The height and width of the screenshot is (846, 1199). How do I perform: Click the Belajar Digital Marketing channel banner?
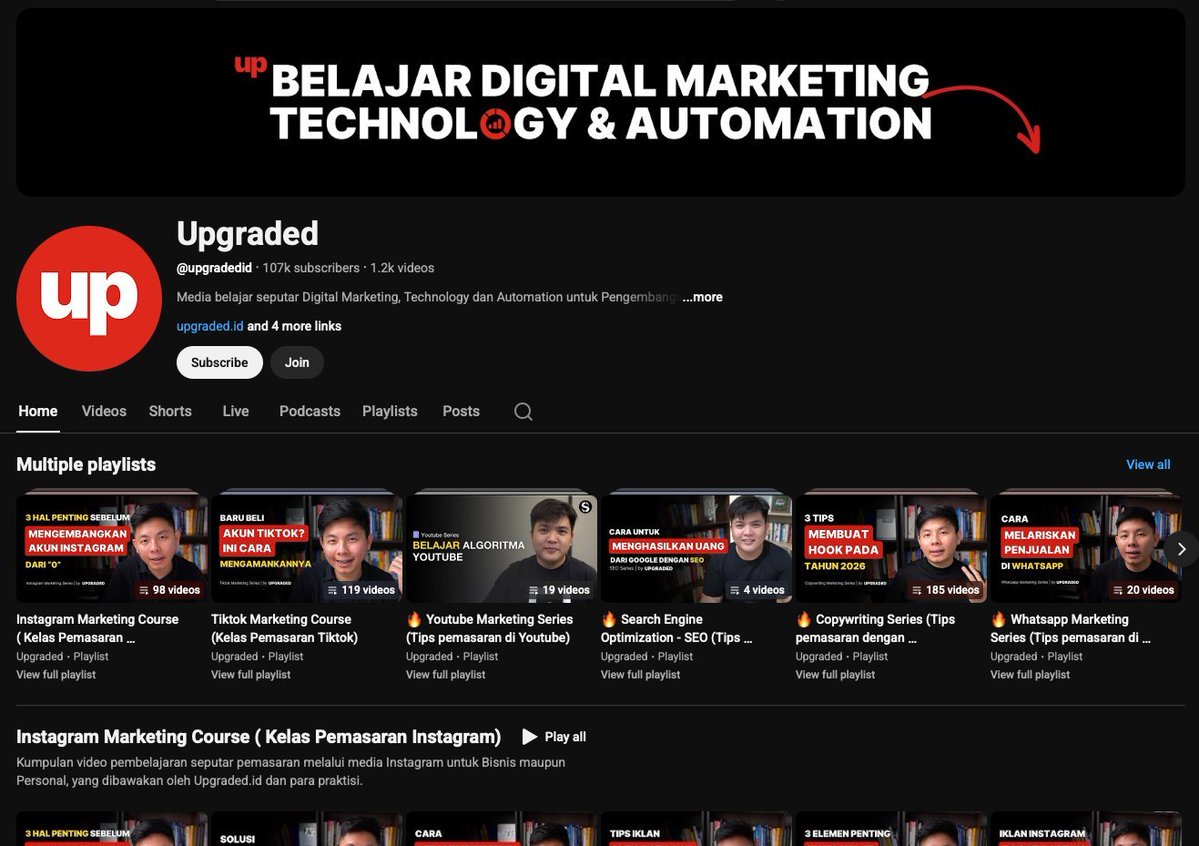pyautogui.click(x=600, y=102)
